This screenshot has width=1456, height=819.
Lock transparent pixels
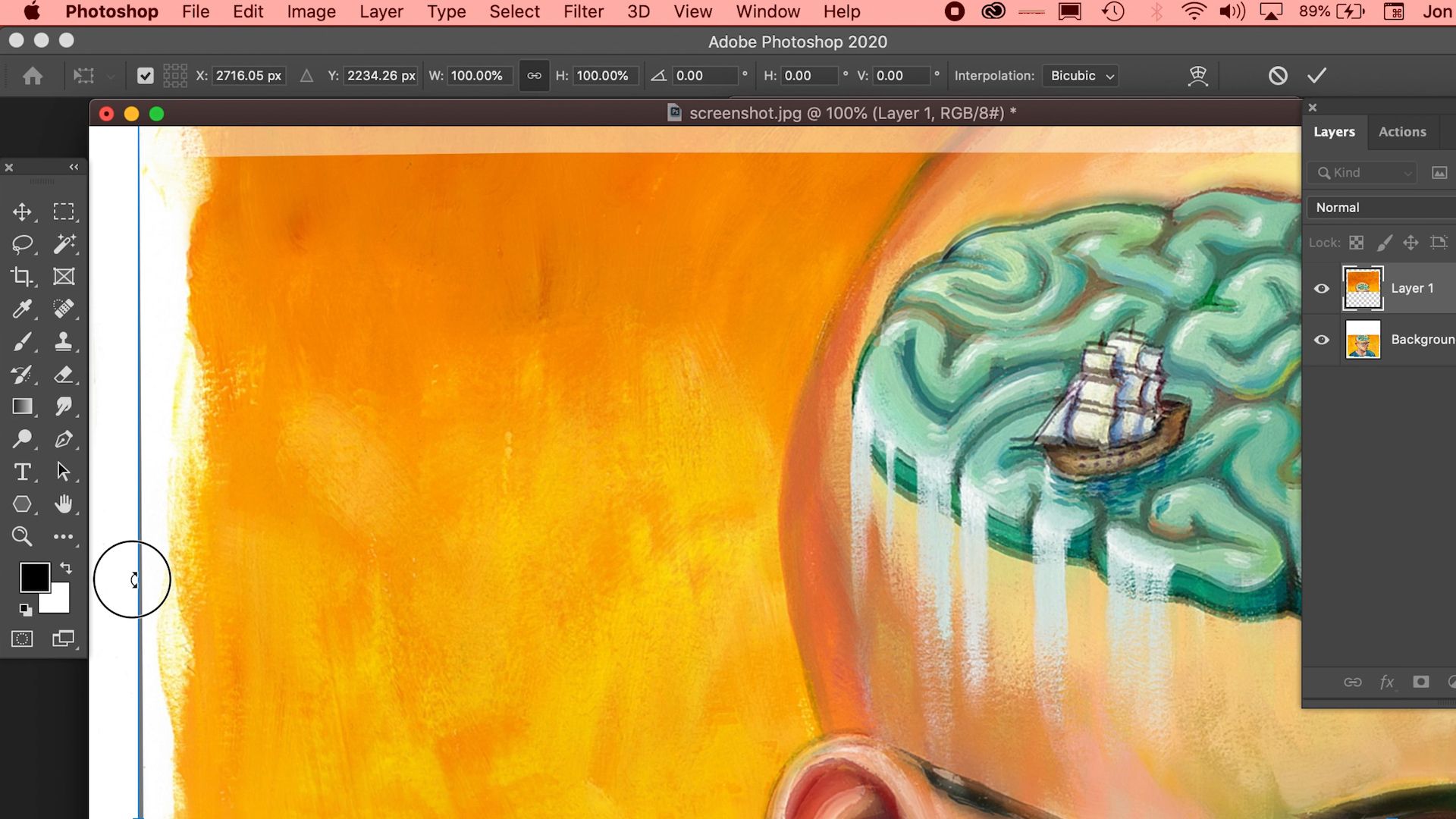(1357, 243)
